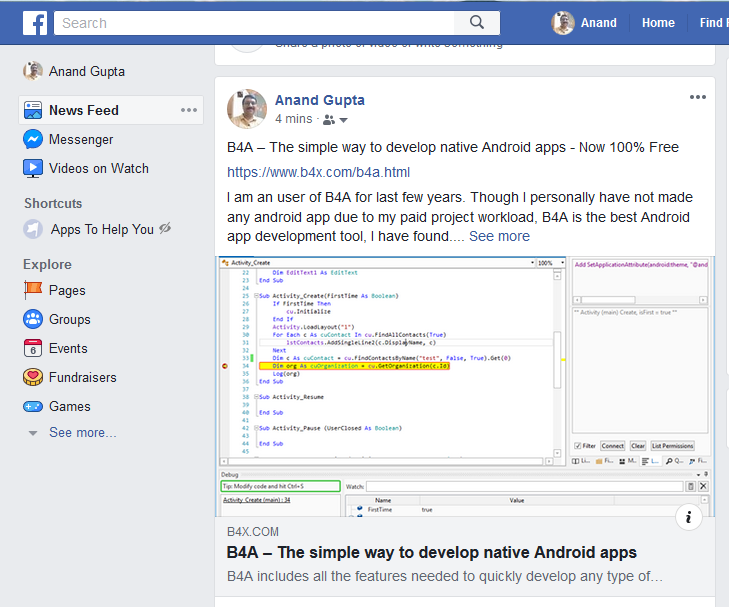Open Fundraisers in Explore

coord(83,377)
